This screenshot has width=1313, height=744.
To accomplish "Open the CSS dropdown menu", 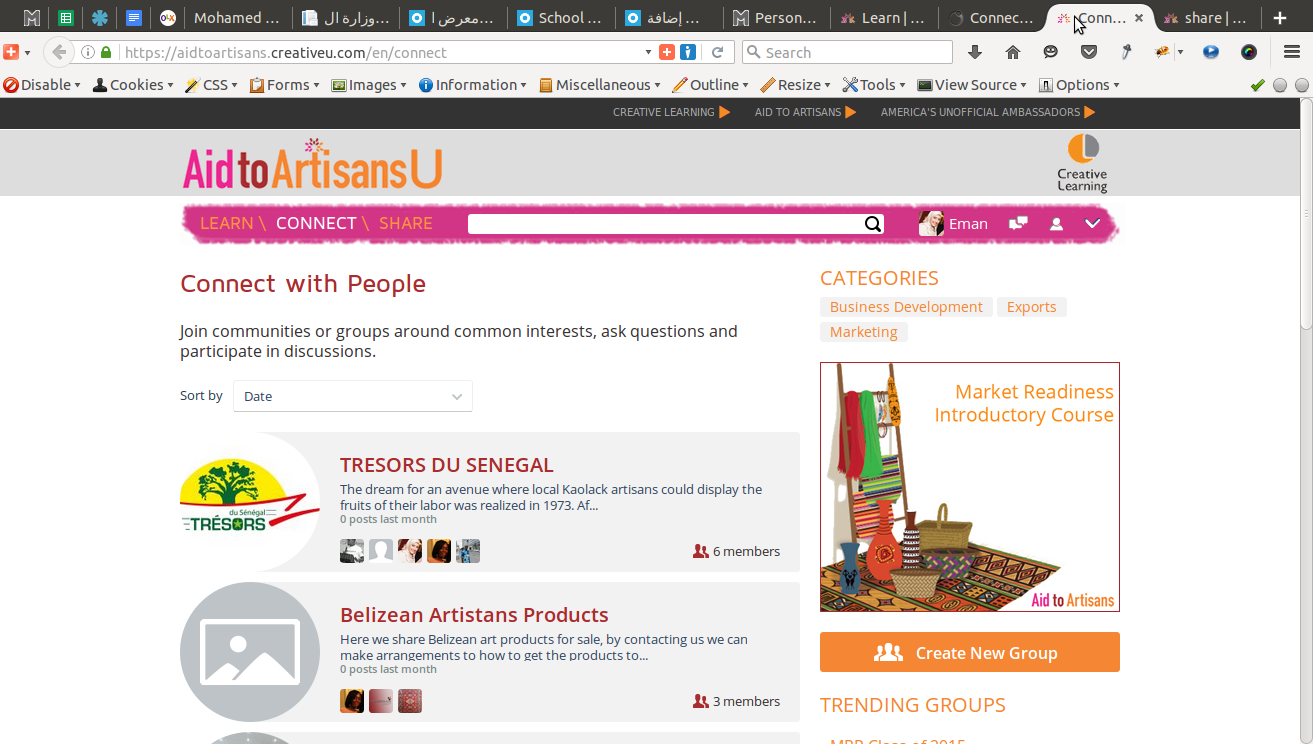I will [211, 85].
